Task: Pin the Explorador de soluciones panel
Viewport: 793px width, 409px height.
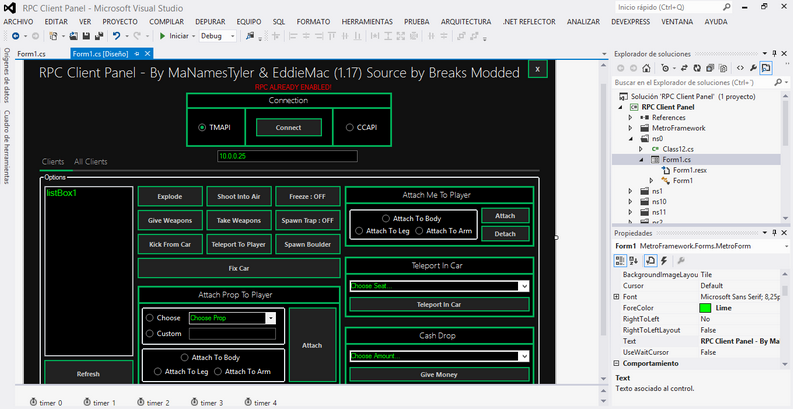Action: click(774, 54)
